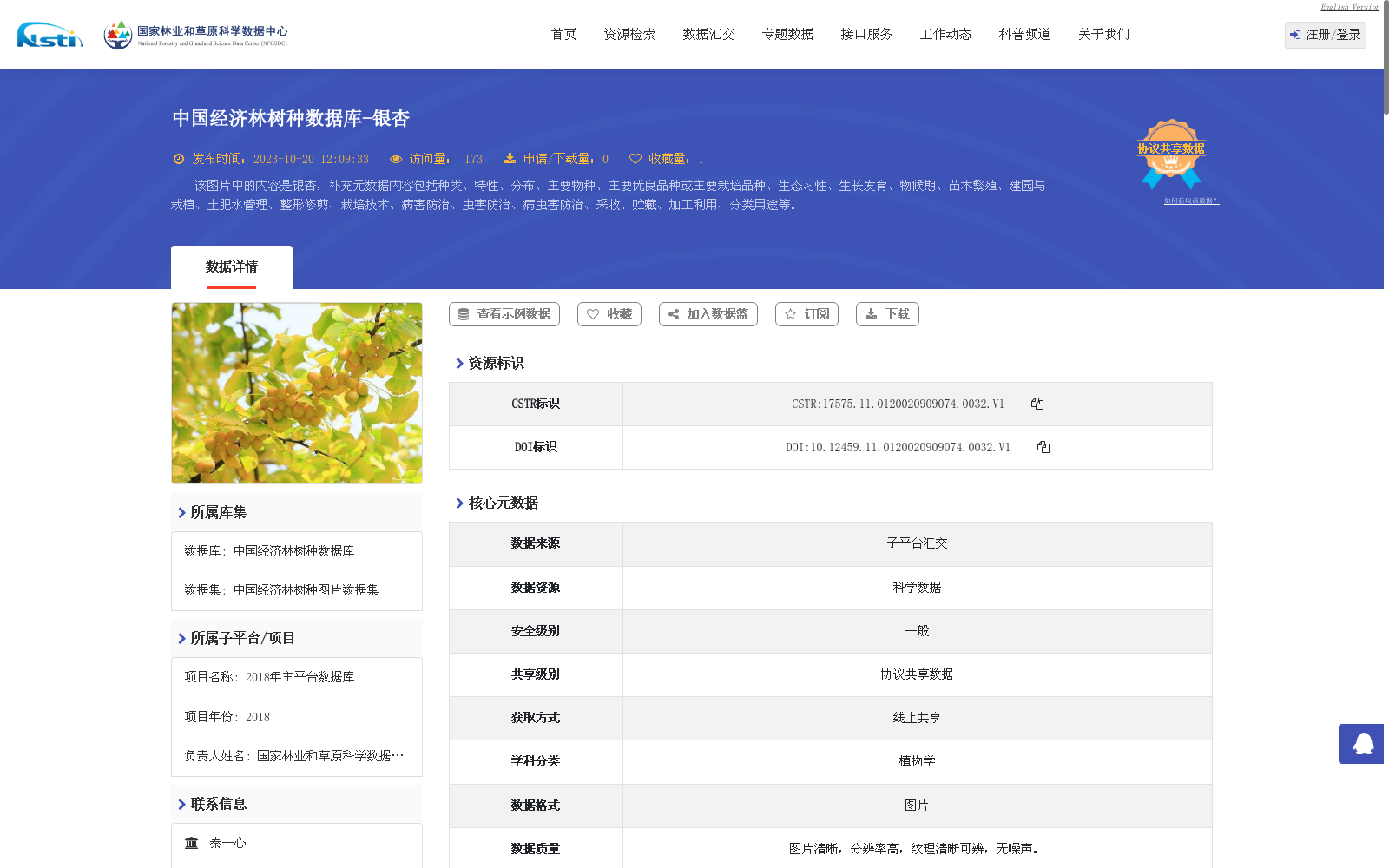Screen dimensions: 1389x868
Task: Open the 专题数据 menu
Action: pos(788,35)
